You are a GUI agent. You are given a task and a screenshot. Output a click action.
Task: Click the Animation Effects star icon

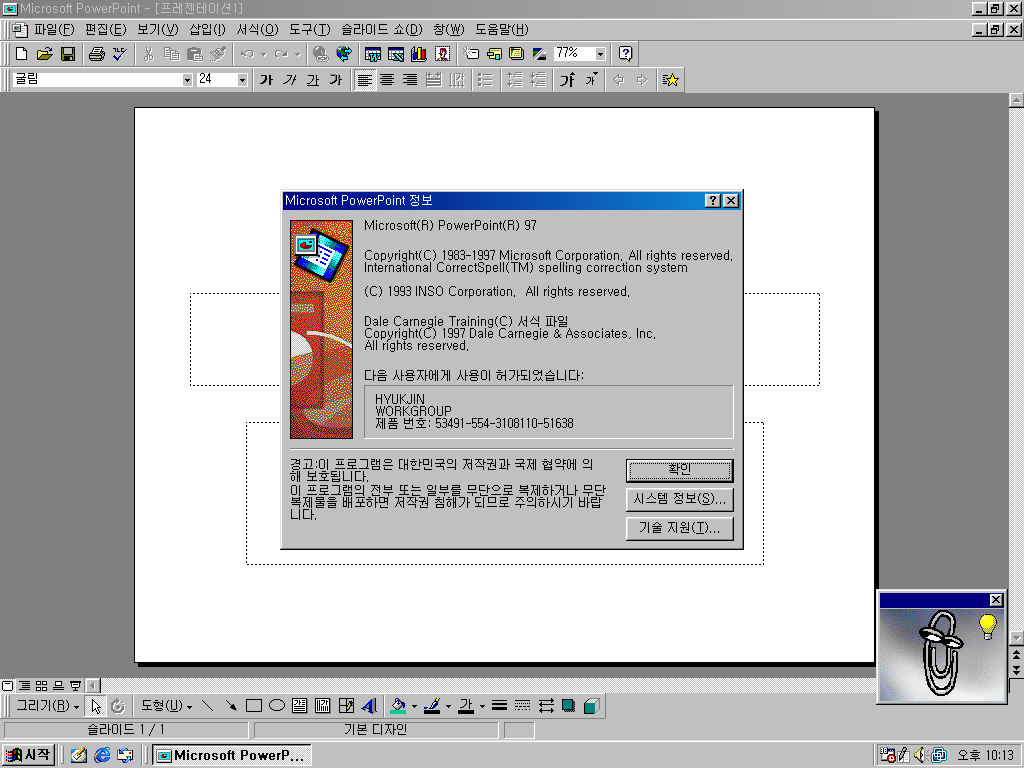tap(671, 80)
